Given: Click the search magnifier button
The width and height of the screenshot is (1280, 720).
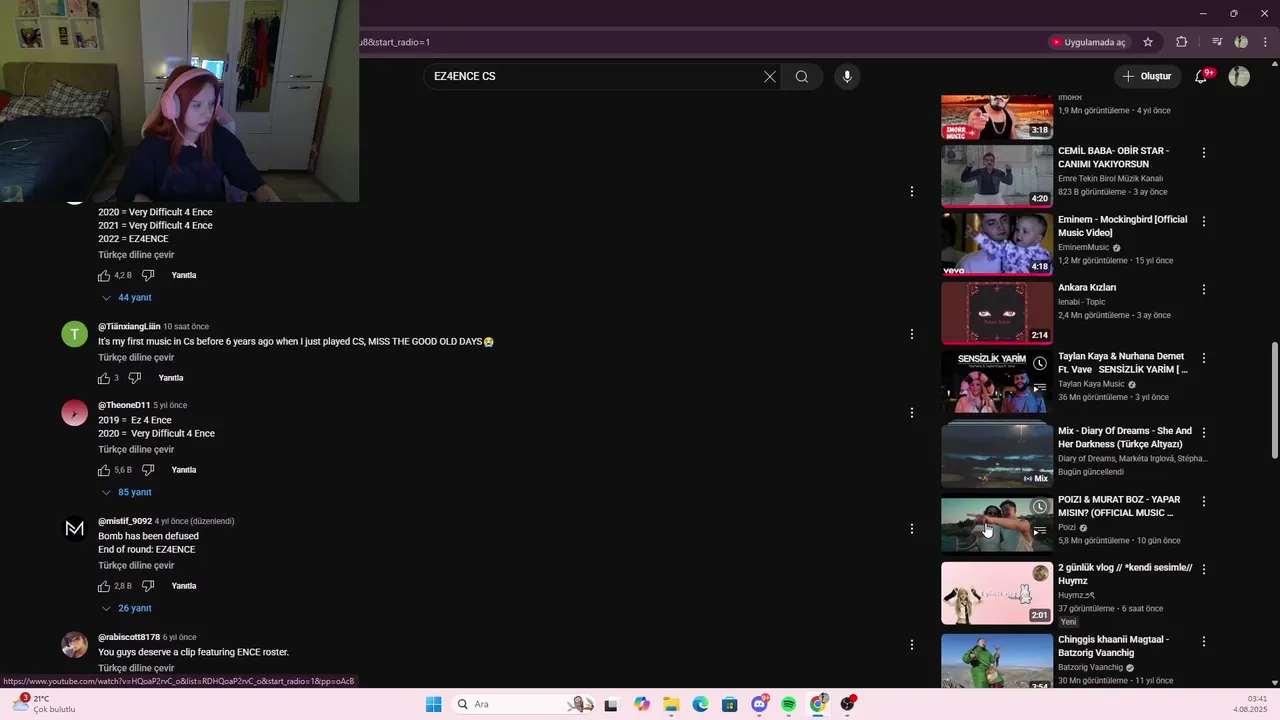Looking at the screenshot, I should click(x=802, y=76).
